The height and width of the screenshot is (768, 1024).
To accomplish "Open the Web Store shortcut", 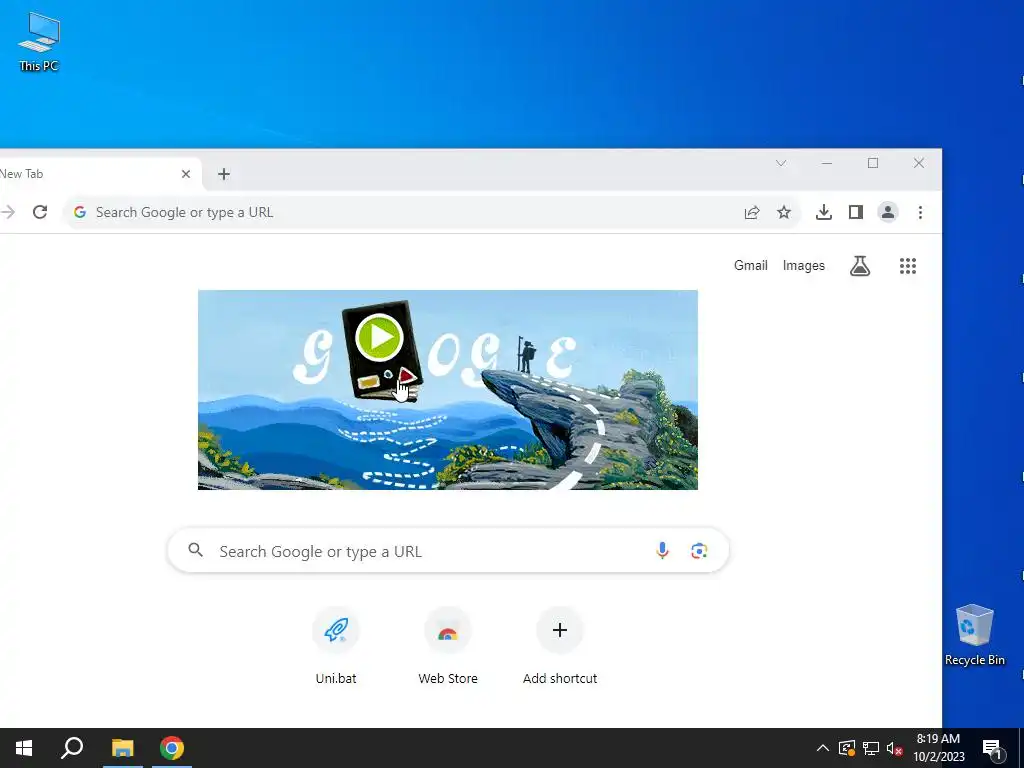I will (447, 645).
